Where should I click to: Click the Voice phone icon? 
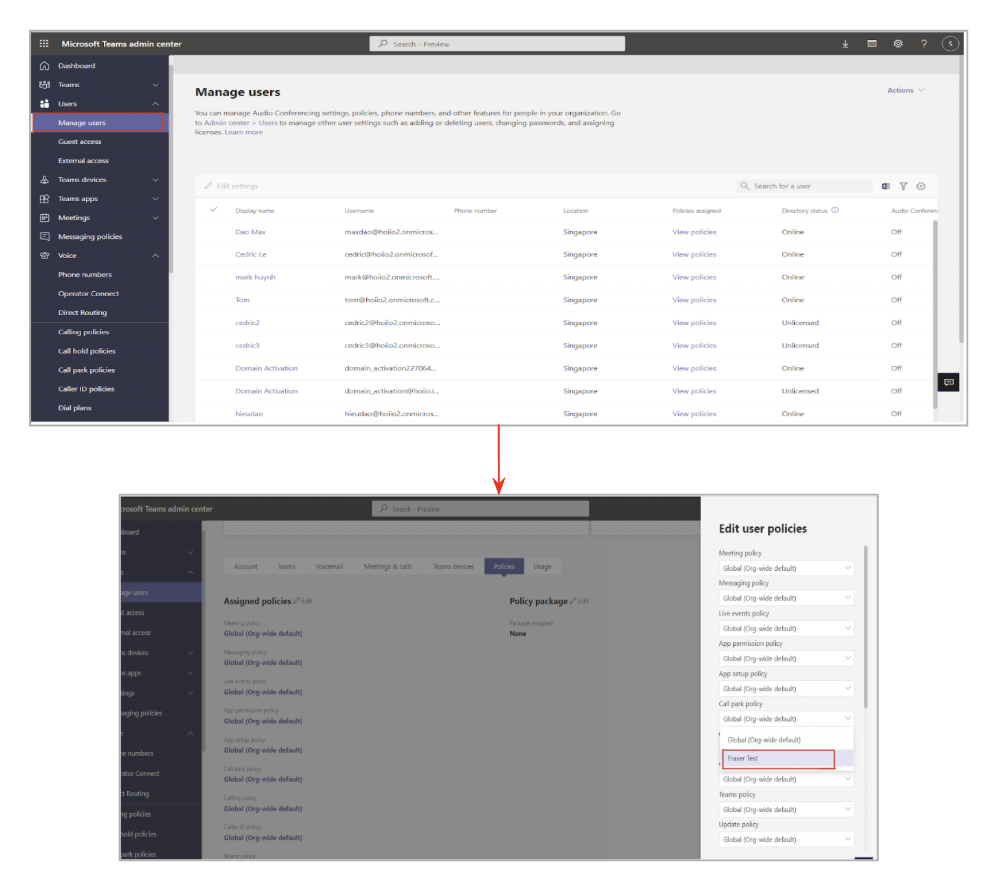pos(44,255)
